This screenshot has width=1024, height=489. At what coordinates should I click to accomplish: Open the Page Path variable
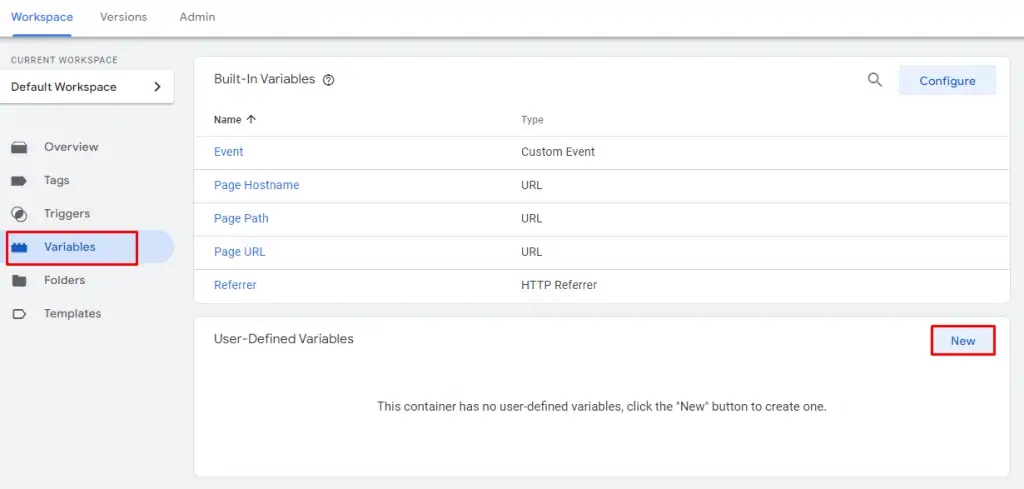point(241,218)
